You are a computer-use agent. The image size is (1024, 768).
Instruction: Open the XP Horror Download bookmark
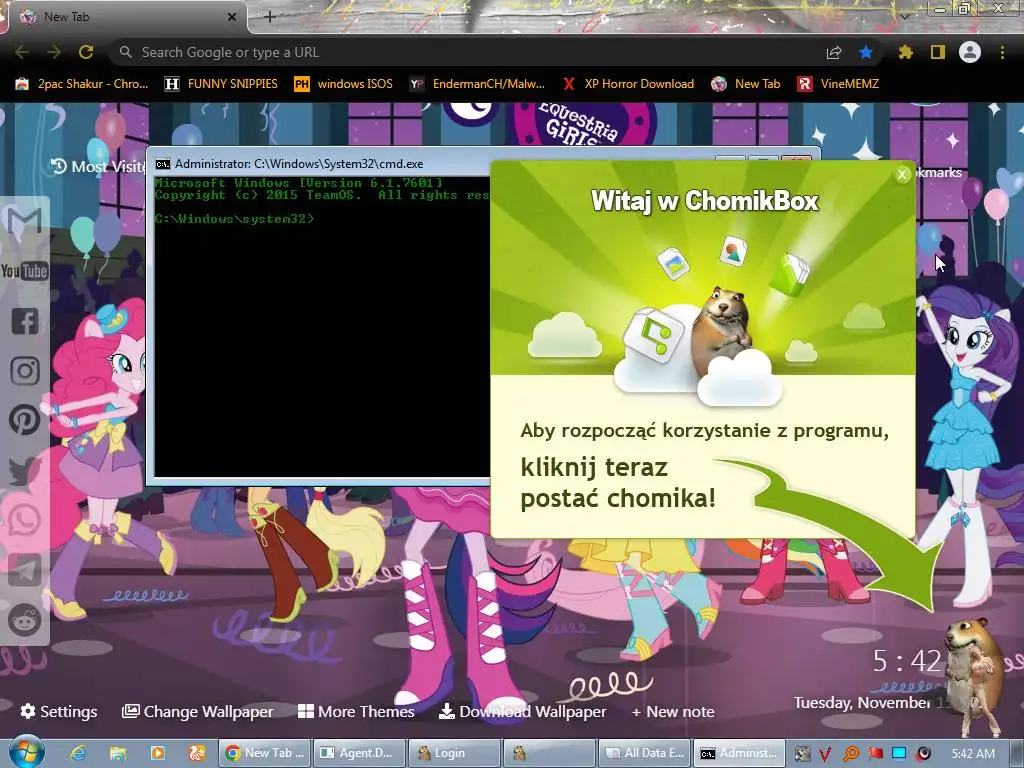tap(629, 84)
